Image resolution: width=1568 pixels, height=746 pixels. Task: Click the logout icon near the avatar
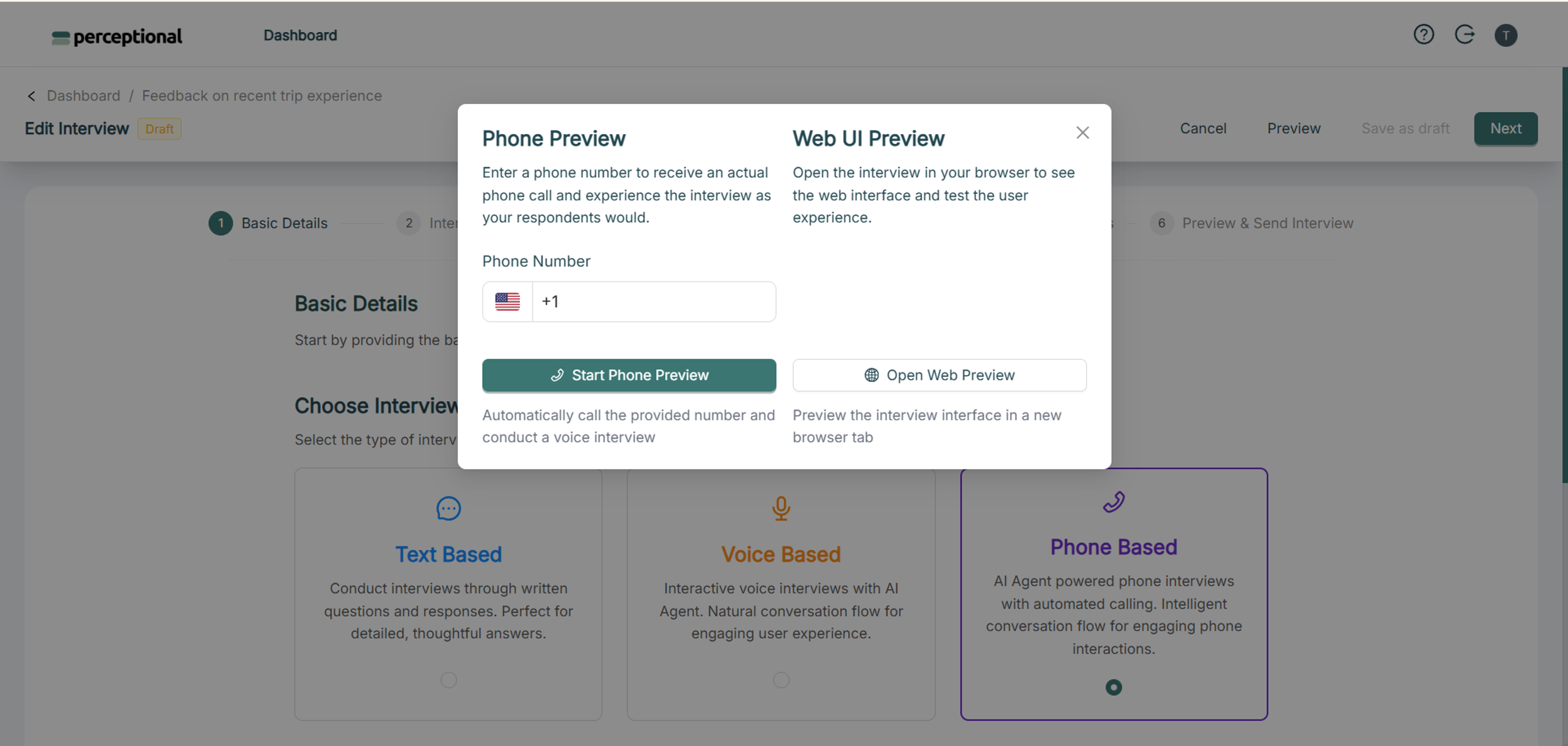click(1465, 35)
